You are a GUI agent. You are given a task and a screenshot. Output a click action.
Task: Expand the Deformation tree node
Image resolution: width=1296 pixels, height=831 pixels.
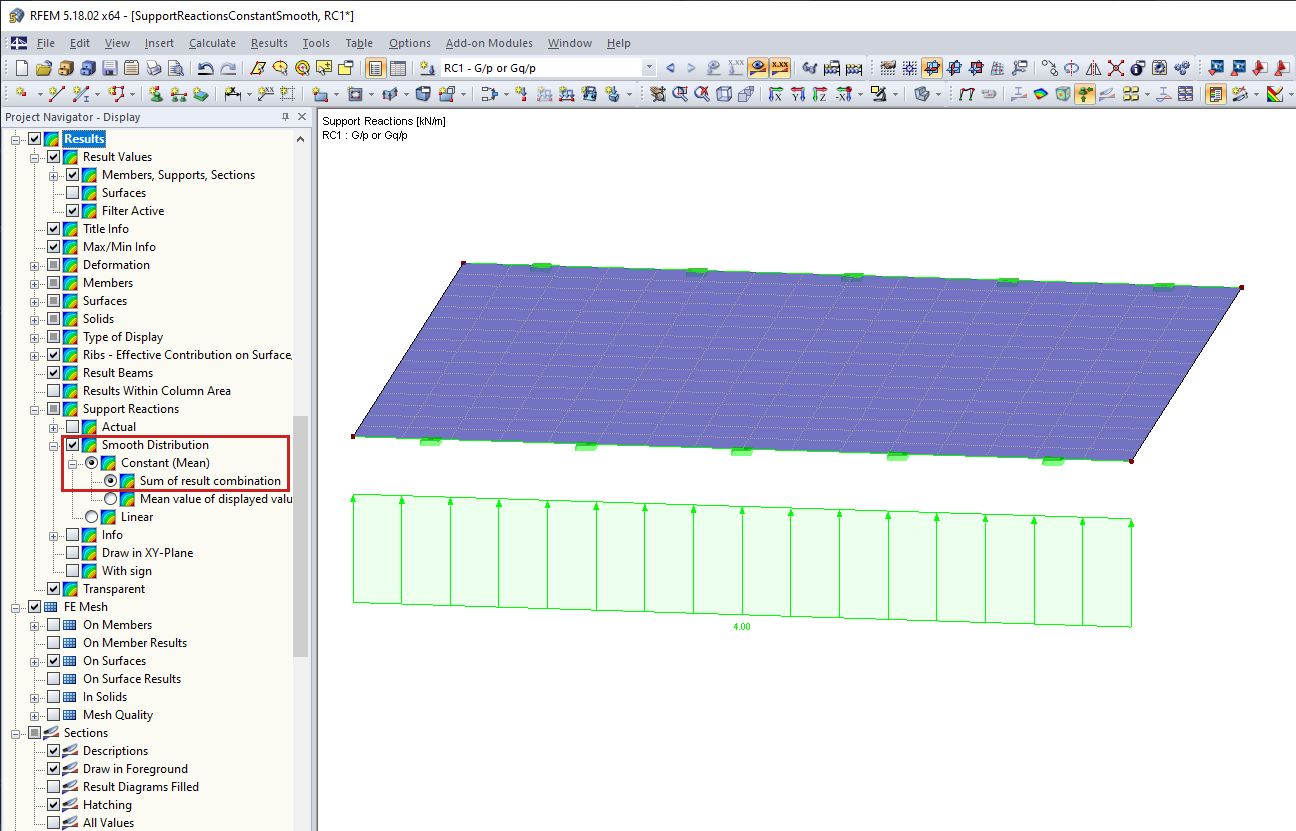coord(35,265)
